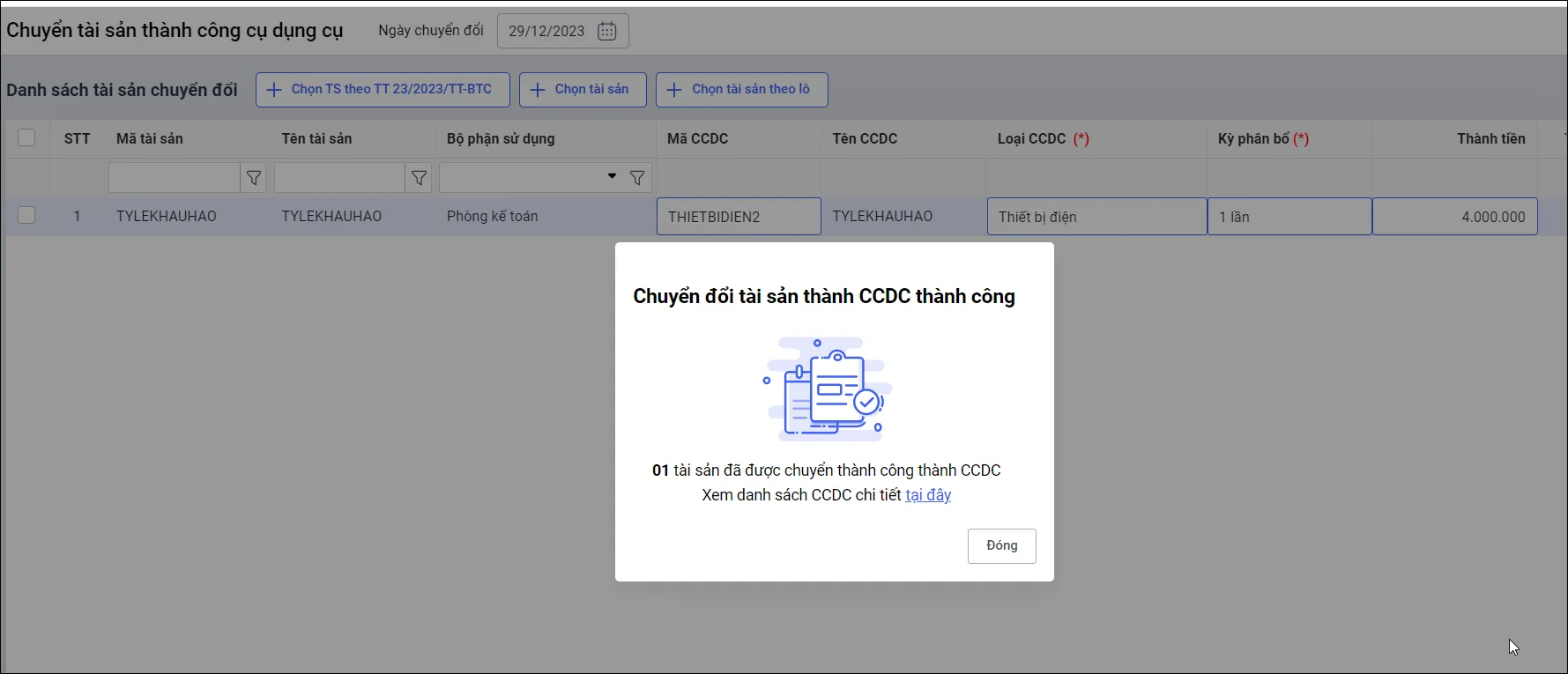The width and height of the screenshot is (1568, 674).
Task: Click the Ngày chuyển đổi date field
Action: [x=546, y=31]
